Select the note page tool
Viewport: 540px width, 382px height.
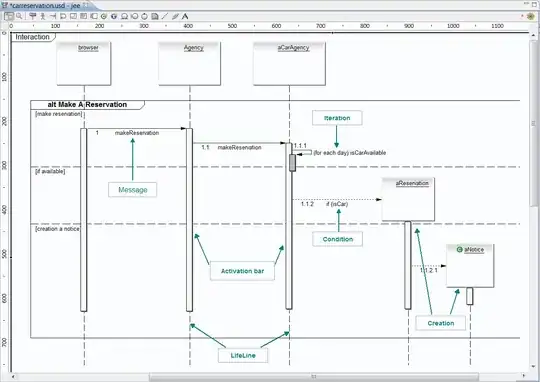[x=155, y=16]
